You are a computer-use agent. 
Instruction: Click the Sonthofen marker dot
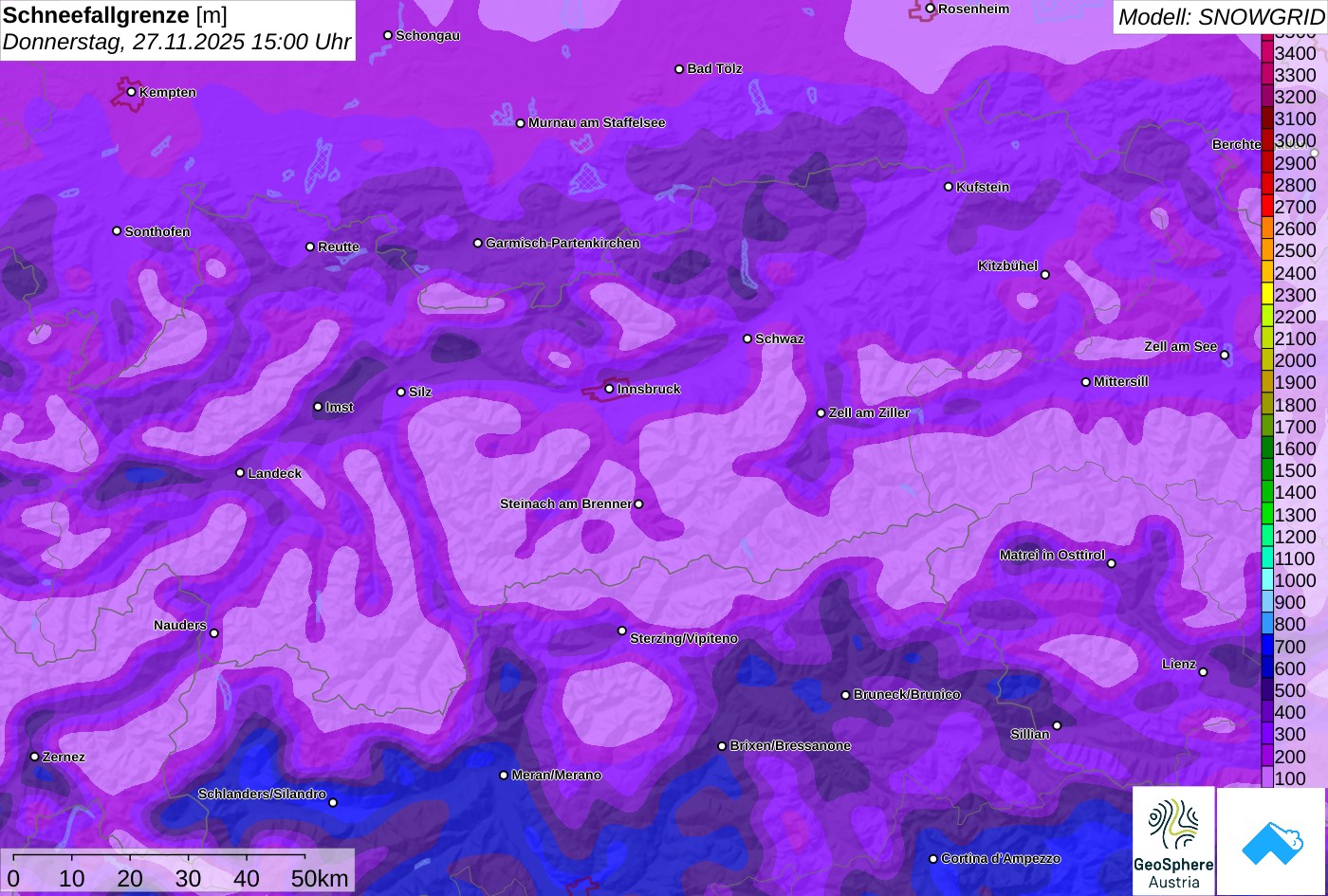point(117,231)
